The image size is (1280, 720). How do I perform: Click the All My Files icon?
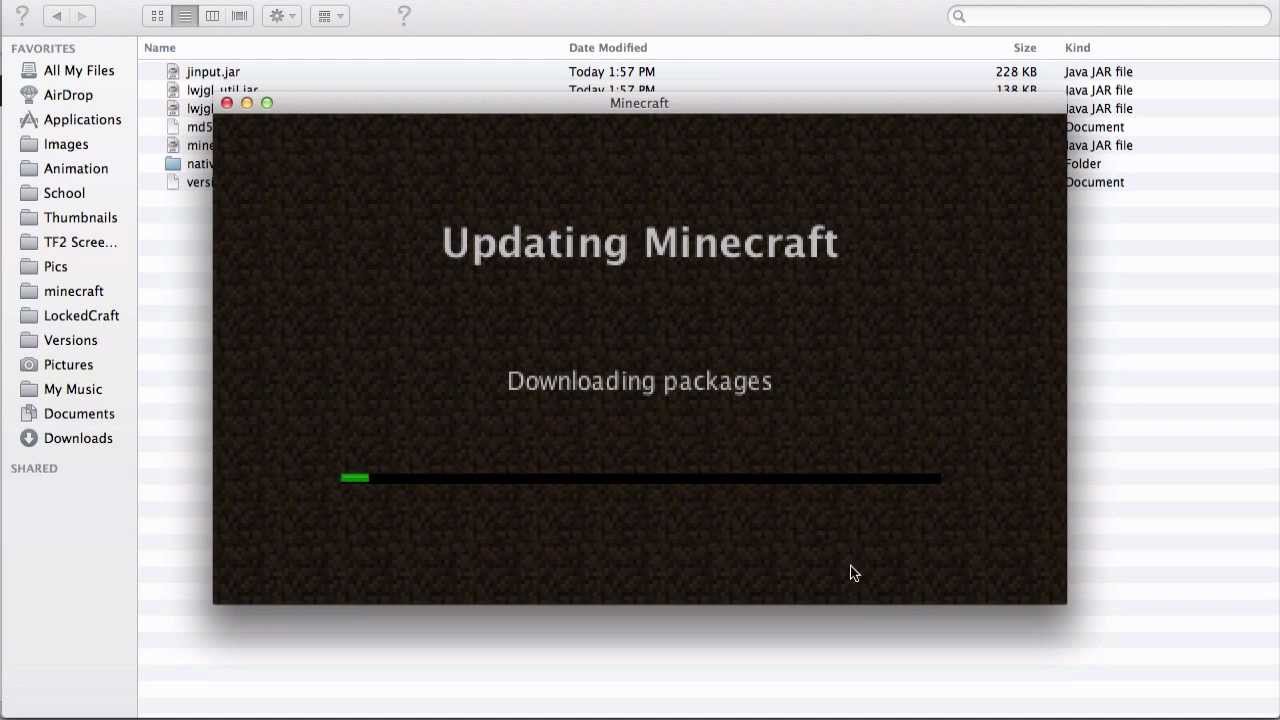coord(28,71)
